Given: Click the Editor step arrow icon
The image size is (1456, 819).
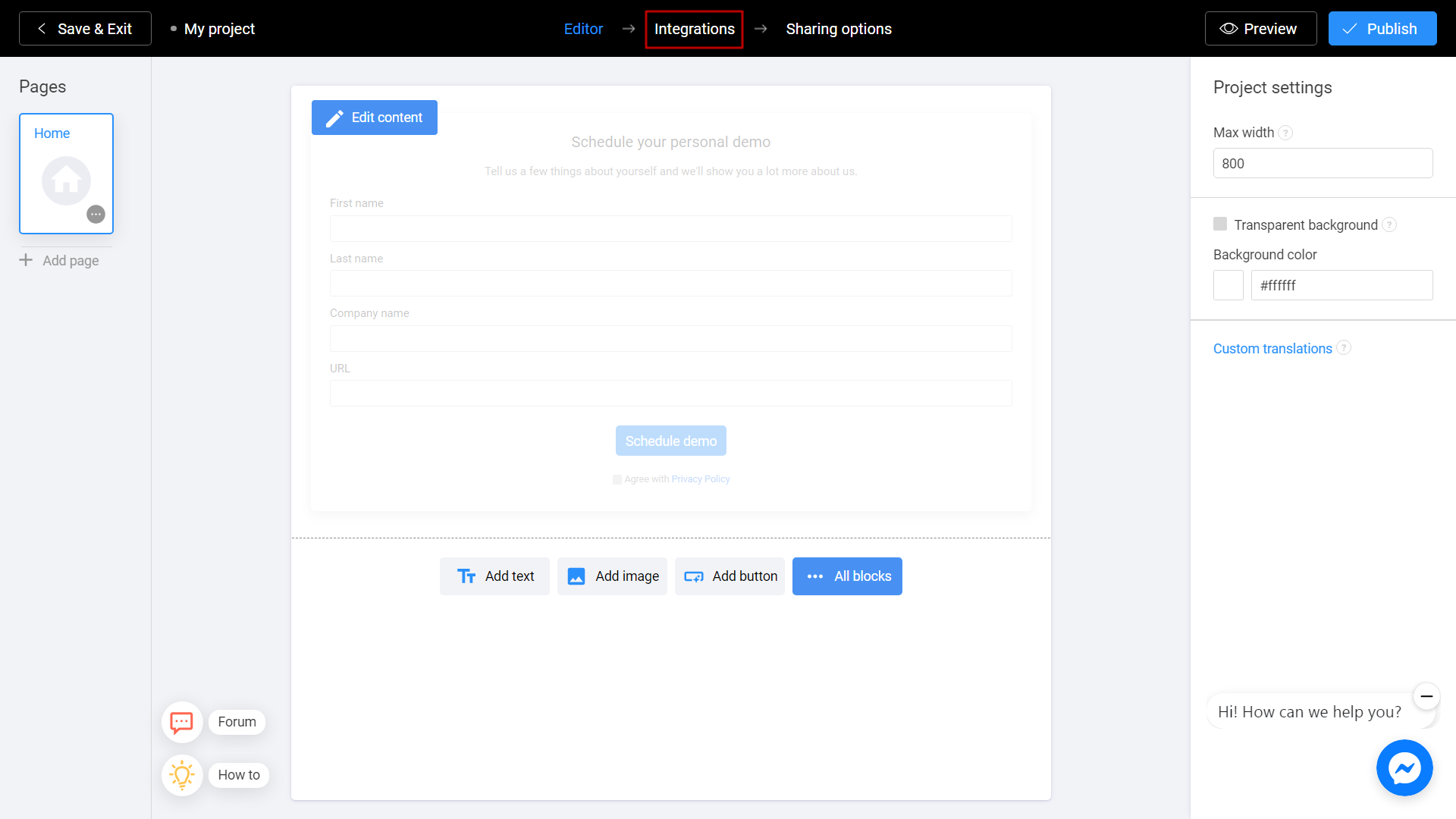Looking at the screenshot, I should [x=628, y=29].
